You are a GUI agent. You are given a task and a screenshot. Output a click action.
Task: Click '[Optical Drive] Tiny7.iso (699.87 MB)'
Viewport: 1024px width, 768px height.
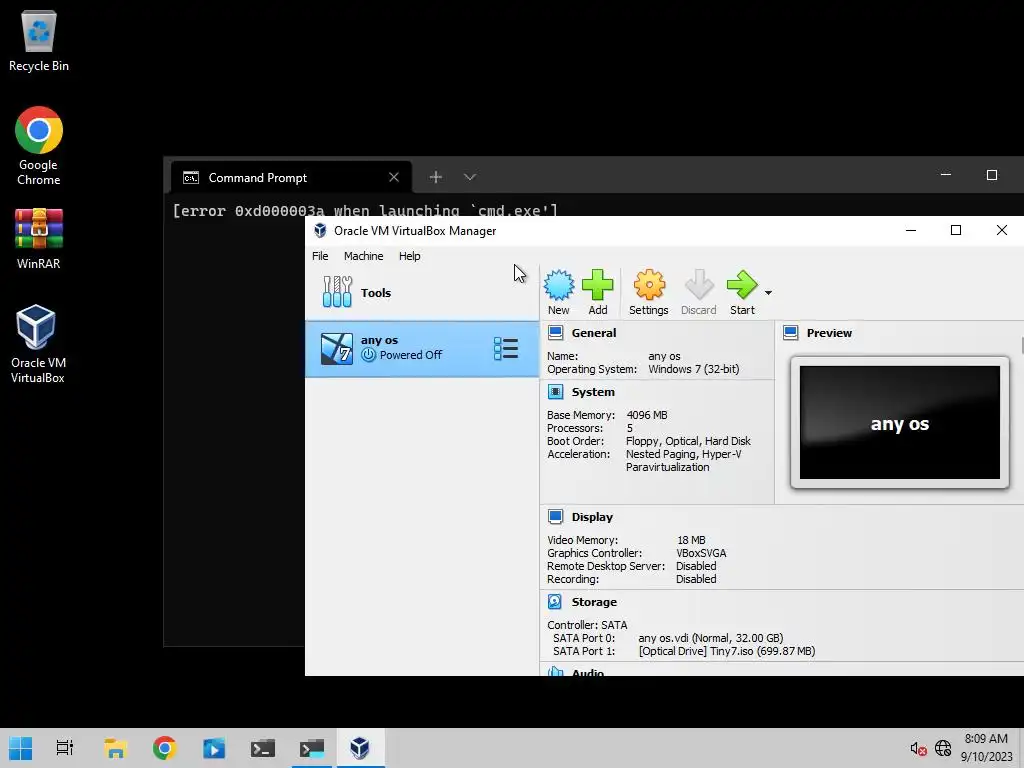coord(727,651)
